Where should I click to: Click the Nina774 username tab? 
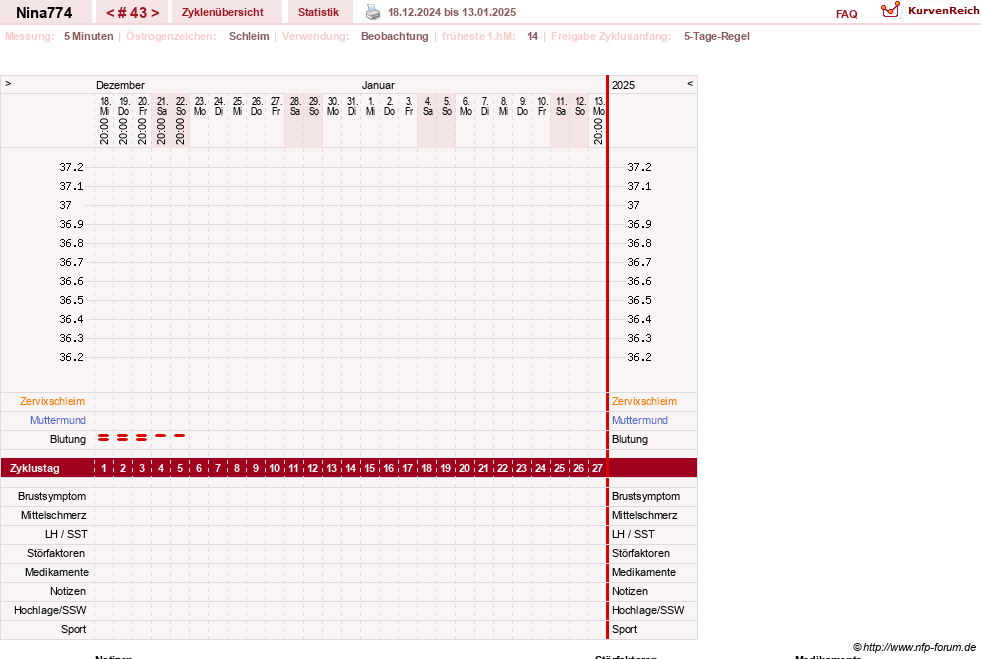pyautogui.click(x=44, y=13)
